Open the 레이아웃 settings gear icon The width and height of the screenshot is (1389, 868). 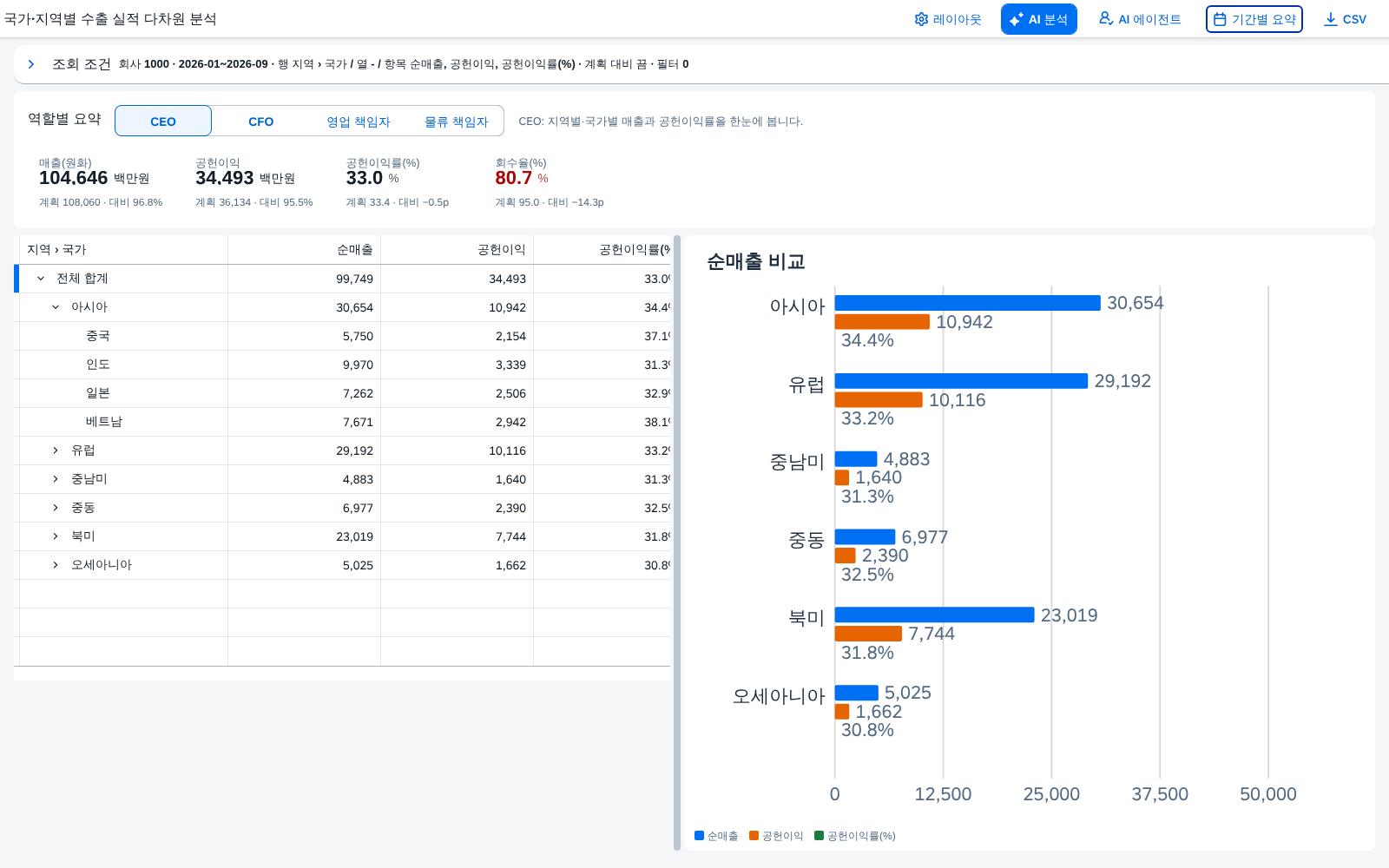[x=921, y=19]
